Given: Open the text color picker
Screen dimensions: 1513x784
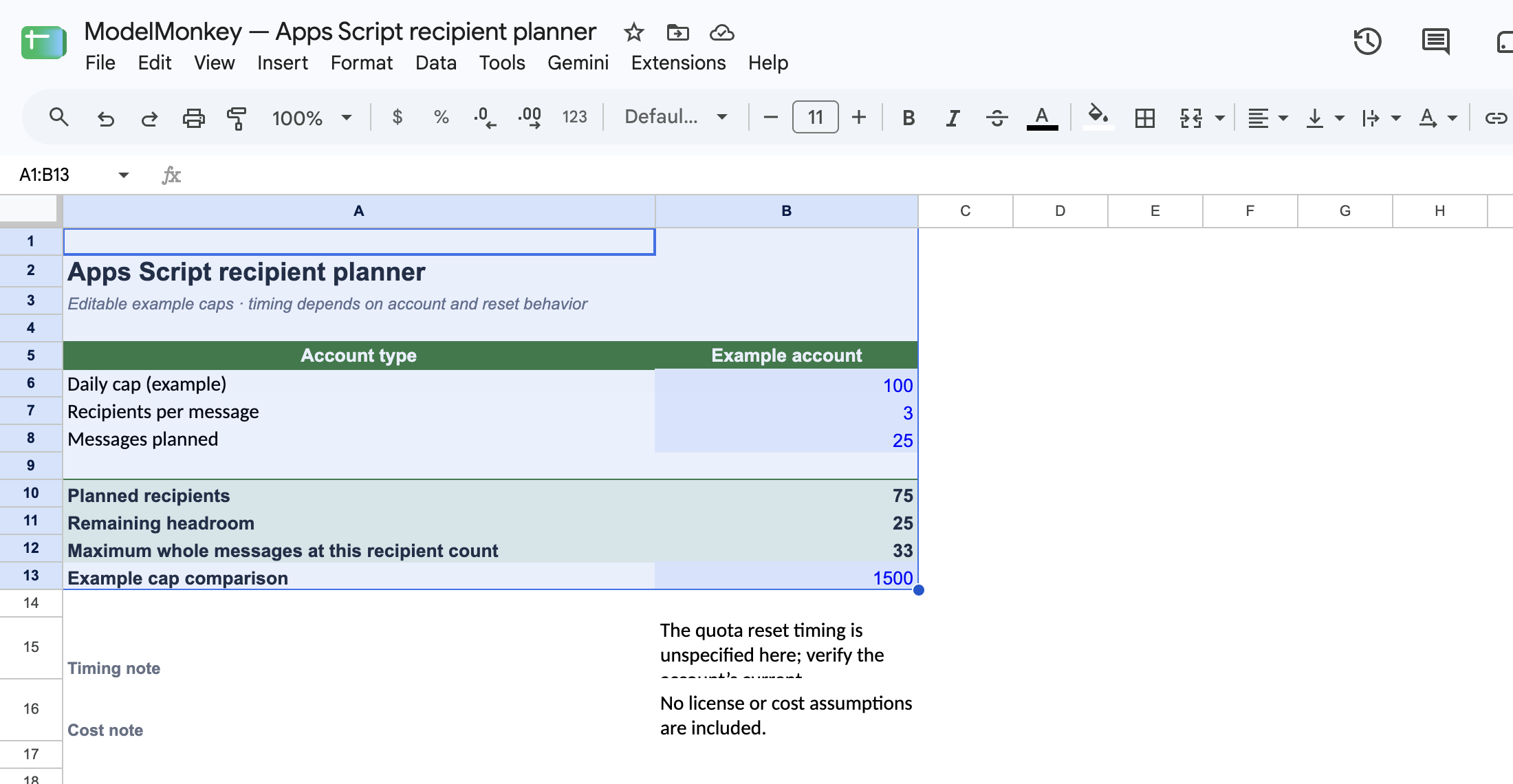Looking at the screenshot, I should coord(1042,118).
